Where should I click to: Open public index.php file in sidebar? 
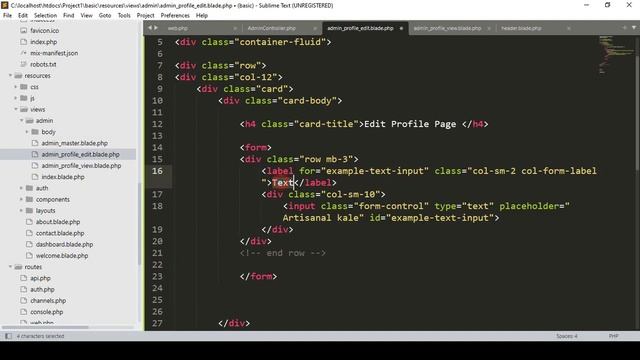tap(44, 42)
